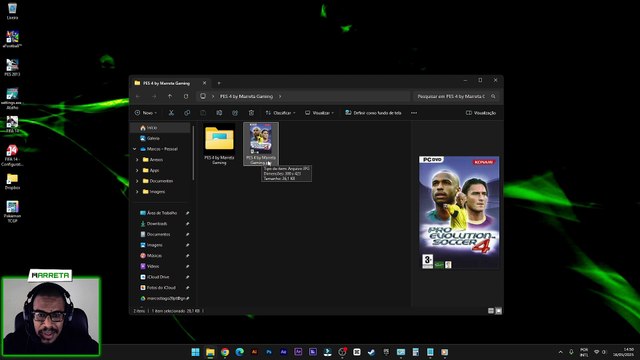Expand the Imagens tree folder node
This screenshot has width=640, height=360.
point(137,191)
